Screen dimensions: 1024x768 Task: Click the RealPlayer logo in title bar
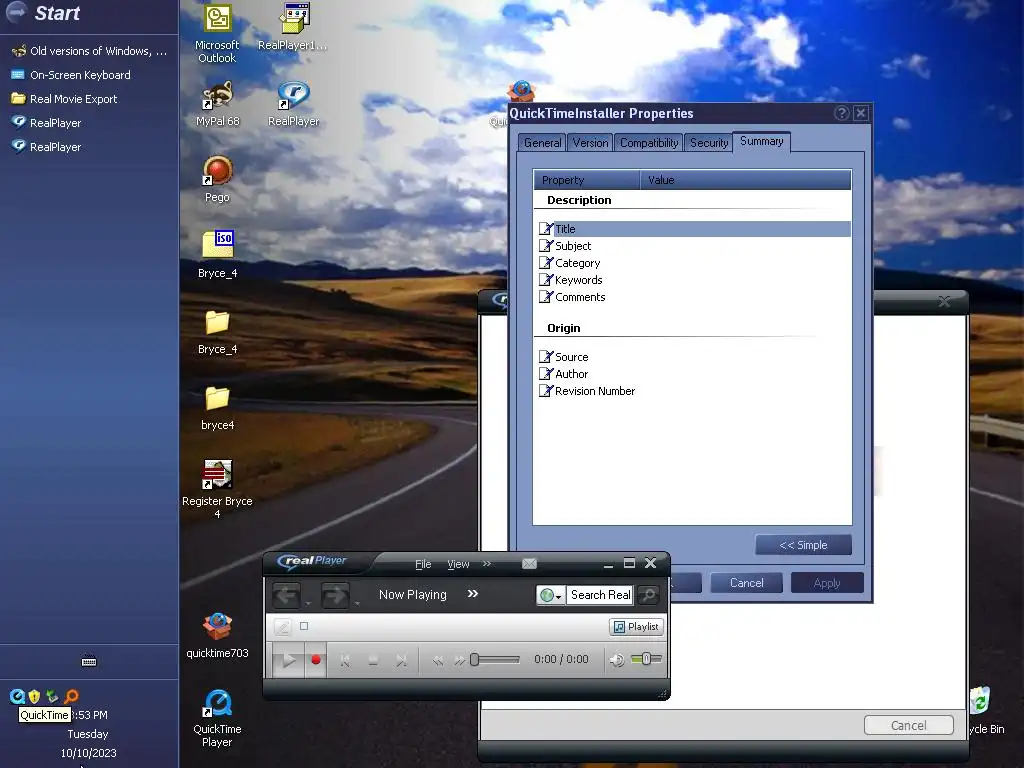click(x=312, y=561)
